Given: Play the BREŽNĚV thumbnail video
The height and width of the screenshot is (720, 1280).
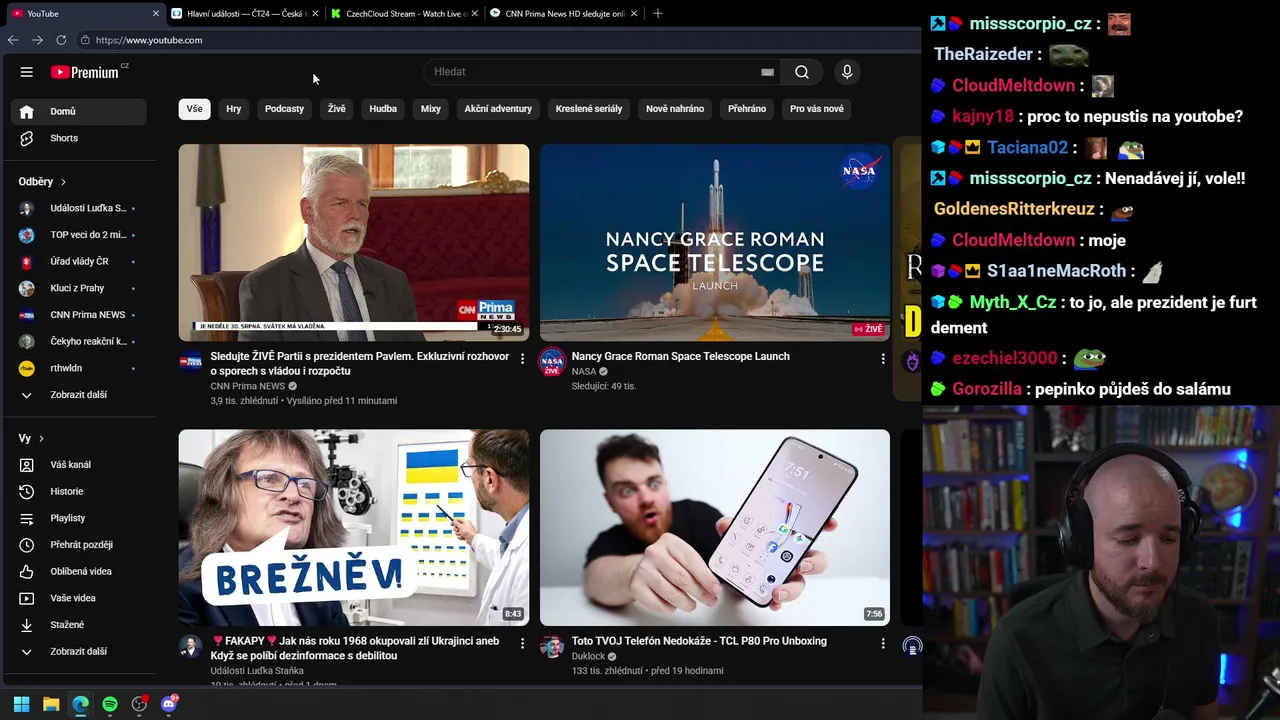Looking at the screenshot, I should coord(354,528).
